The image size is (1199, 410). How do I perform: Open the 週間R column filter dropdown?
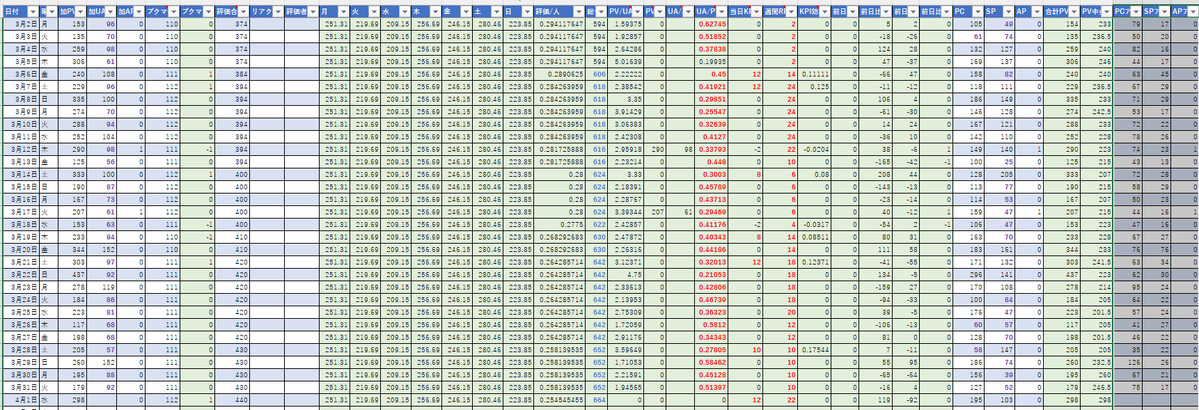click(791, 12)
